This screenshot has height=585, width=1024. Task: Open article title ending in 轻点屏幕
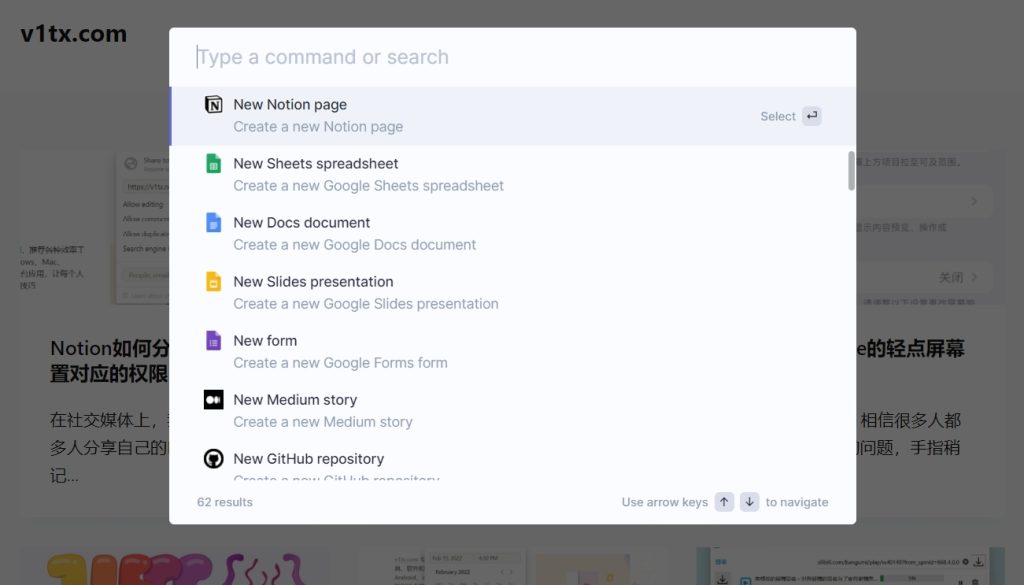[x=910, y=348]
